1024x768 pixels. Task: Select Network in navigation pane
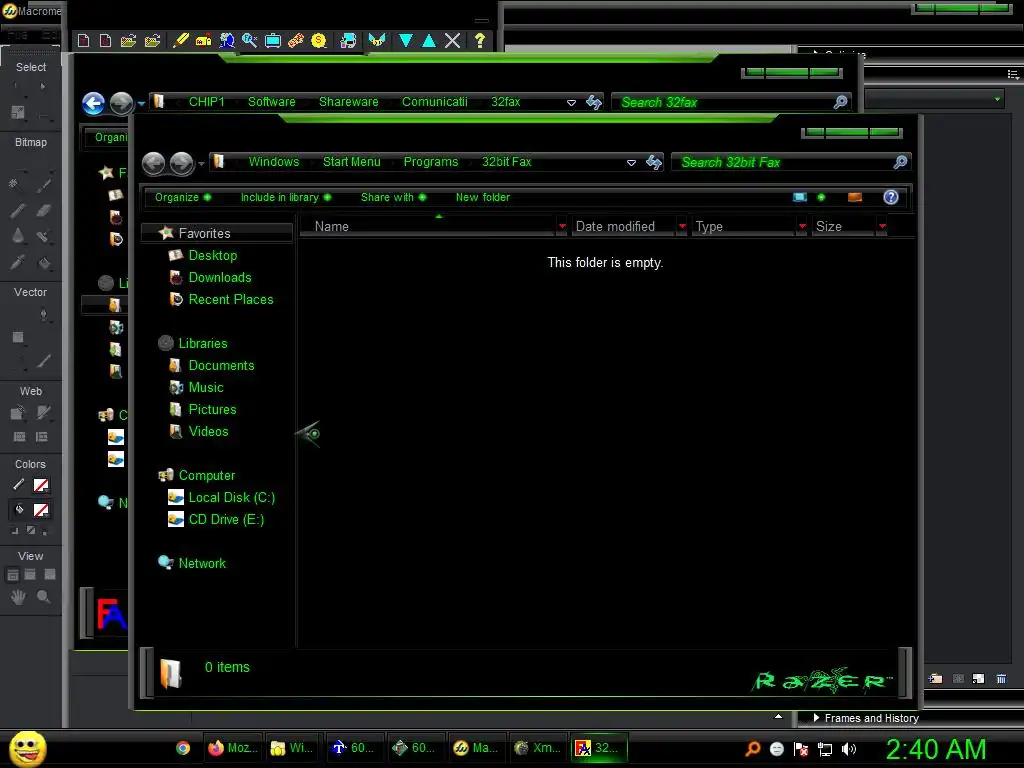tap(192, 563)
